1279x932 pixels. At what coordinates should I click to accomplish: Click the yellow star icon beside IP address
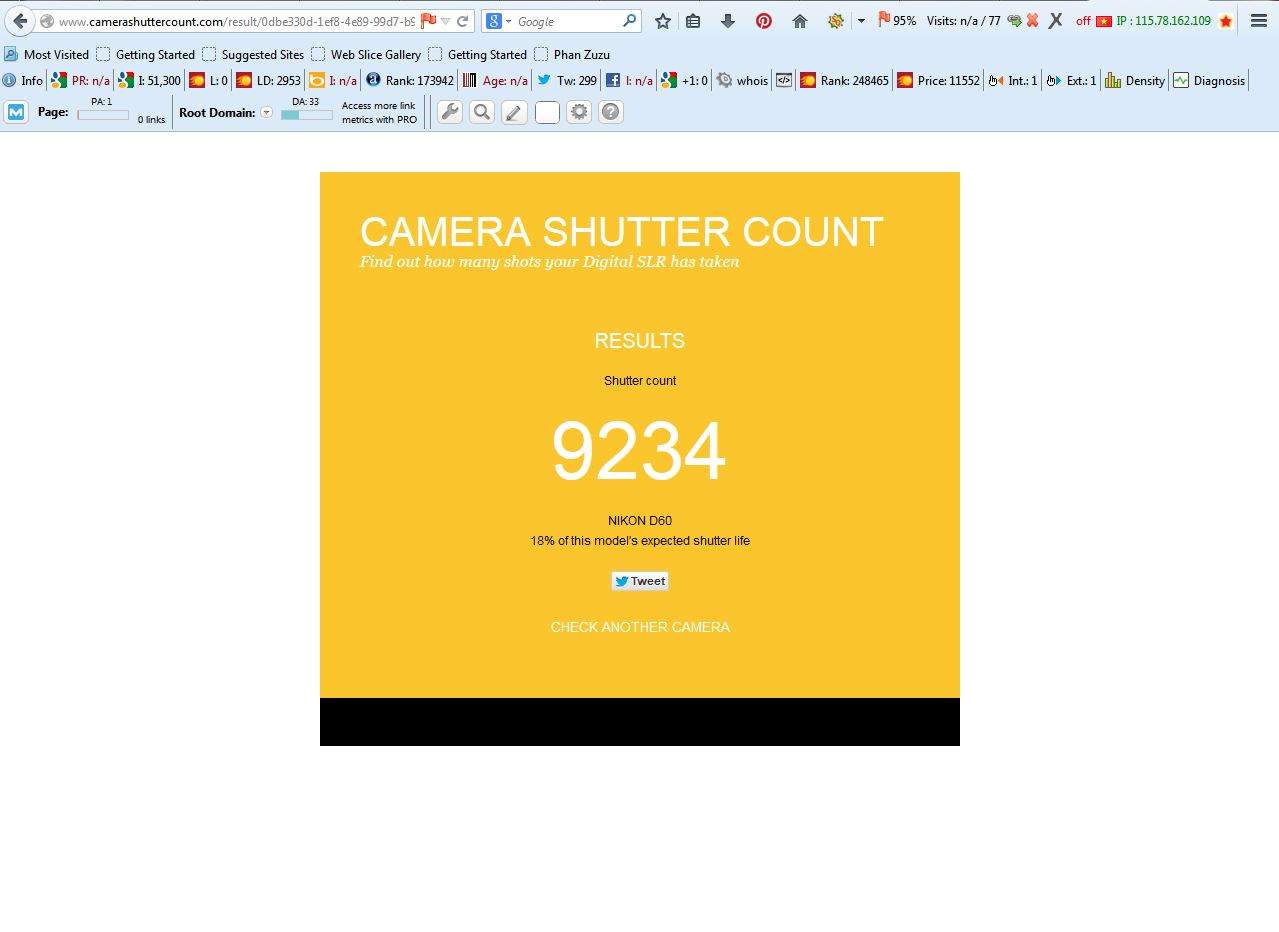pos(1226,21)
